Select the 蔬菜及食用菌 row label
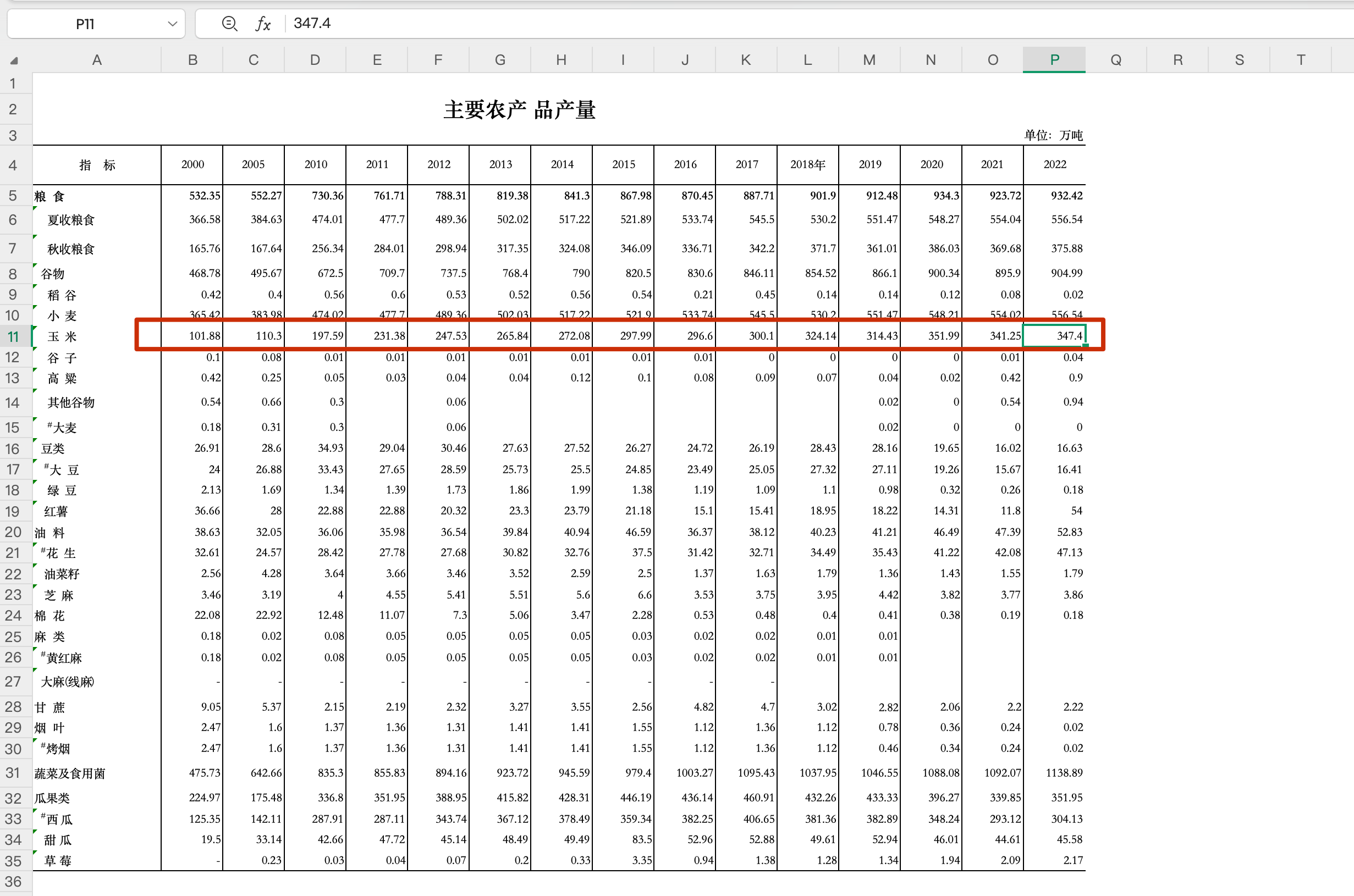 [70, 773]
